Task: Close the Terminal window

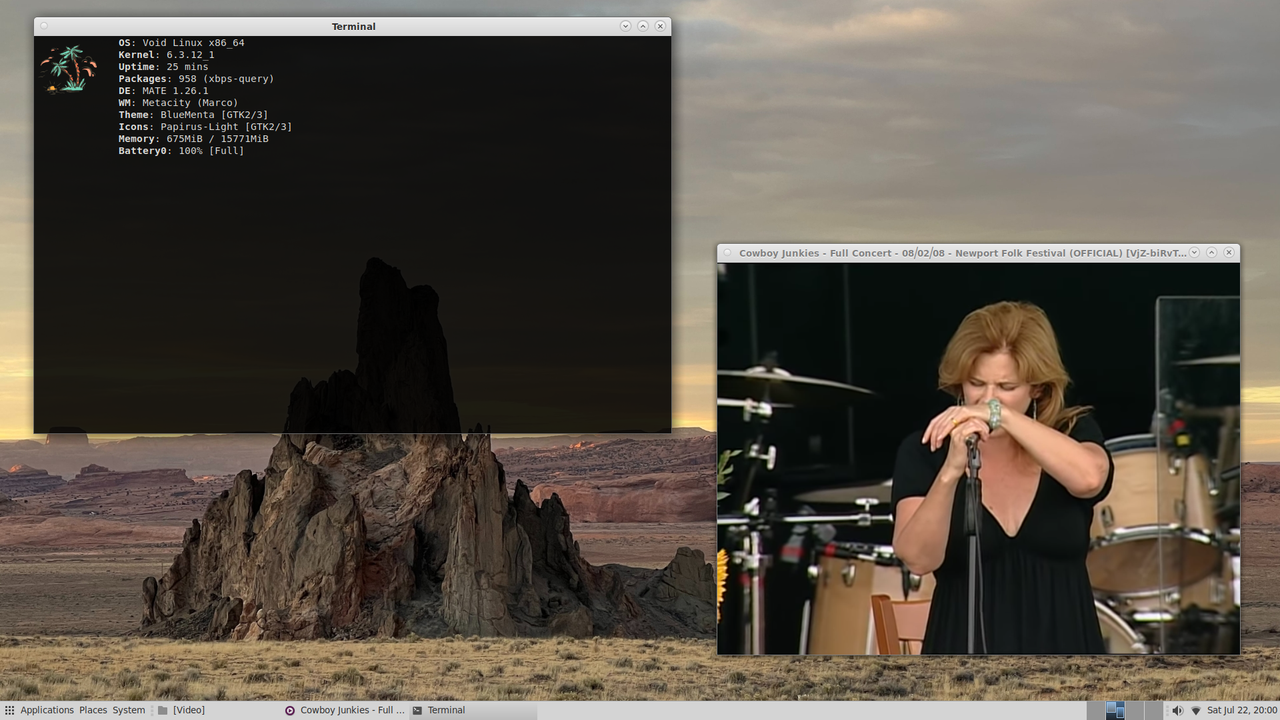Action: point(660,26)
